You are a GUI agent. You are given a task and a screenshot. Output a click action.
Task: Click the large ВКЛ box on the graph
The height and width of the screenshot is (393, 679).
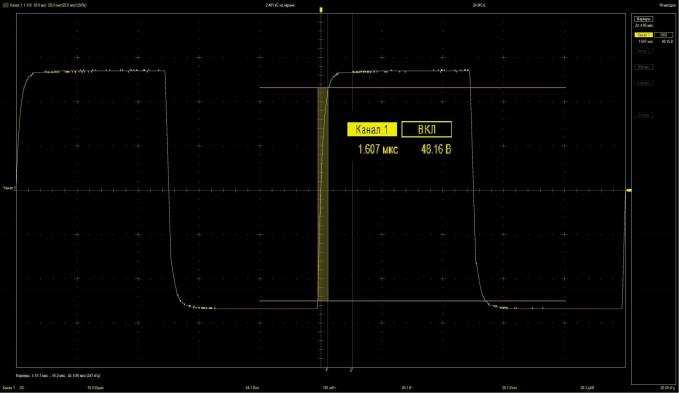pyautogui.click(x=427, y=129)
